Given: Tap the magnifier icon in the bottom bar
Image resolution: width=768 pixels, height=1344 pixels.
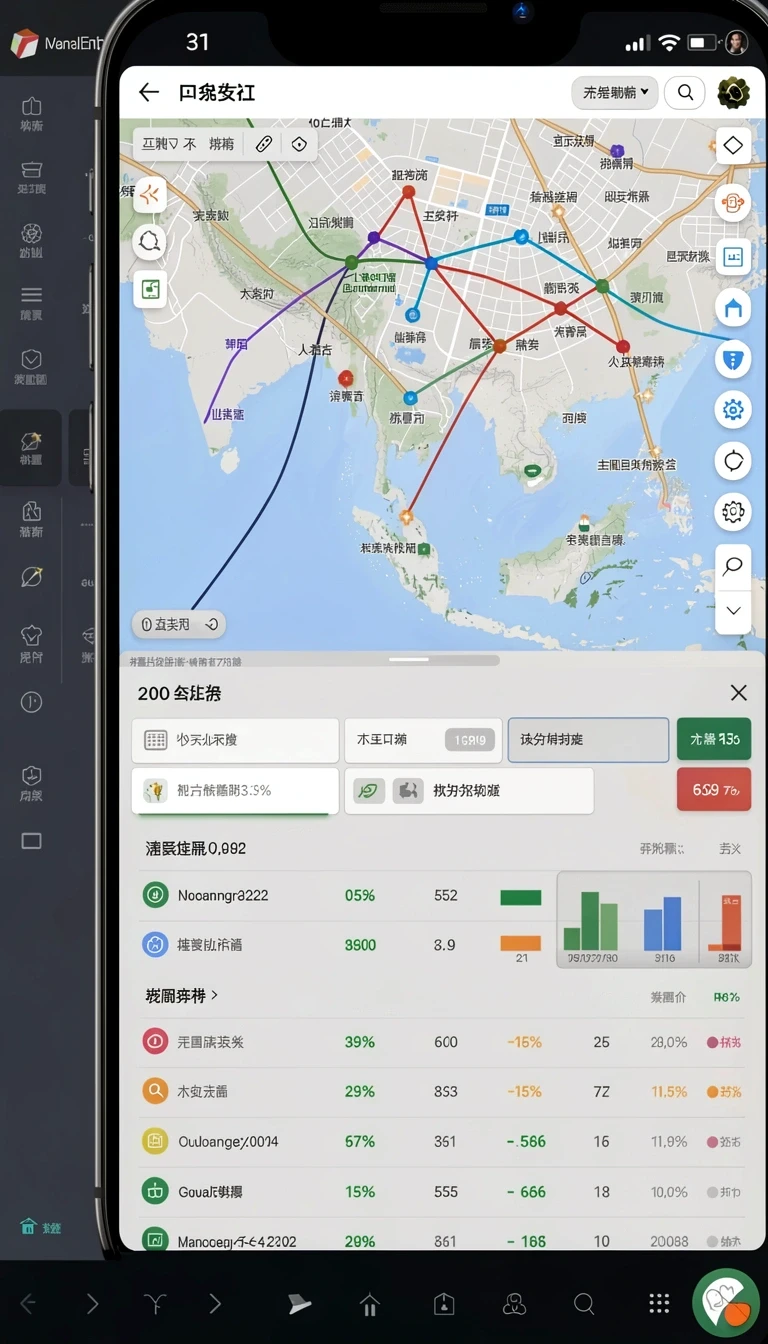Looking at the screenshot, I should (584, 1303).
